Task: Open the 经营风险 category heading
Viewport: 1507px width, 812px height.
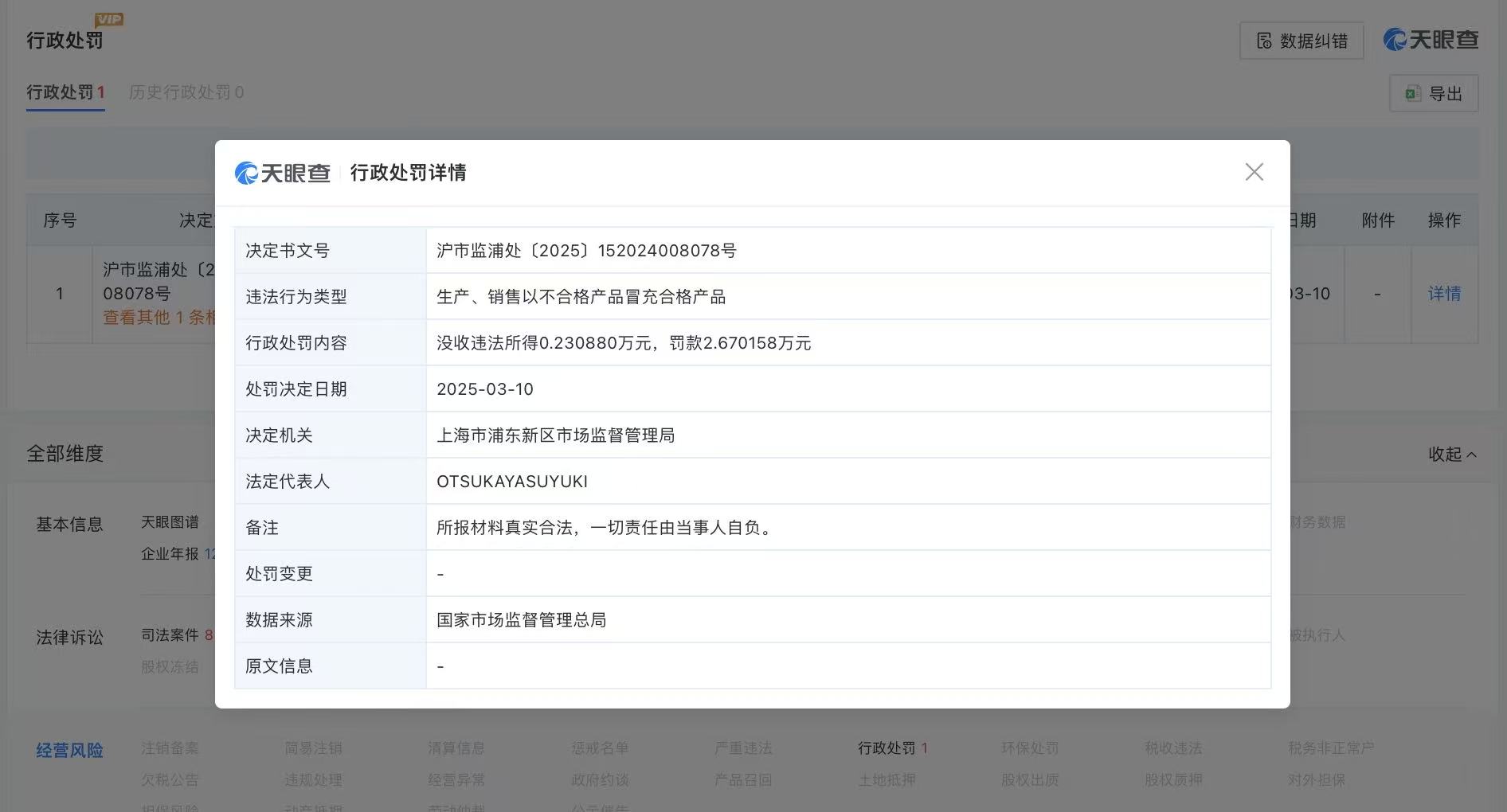Action: pyautogui.click(x=69, y=751)
